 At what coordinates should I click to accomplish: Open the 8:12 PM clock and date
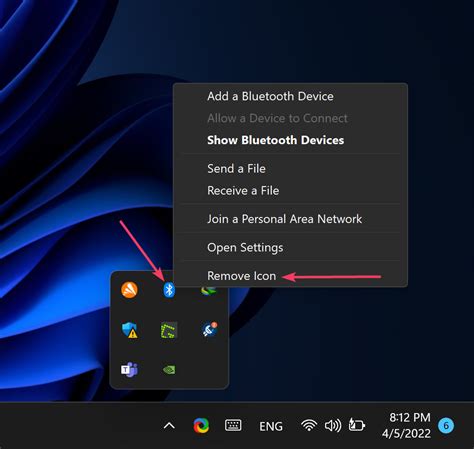pos(406,425)
